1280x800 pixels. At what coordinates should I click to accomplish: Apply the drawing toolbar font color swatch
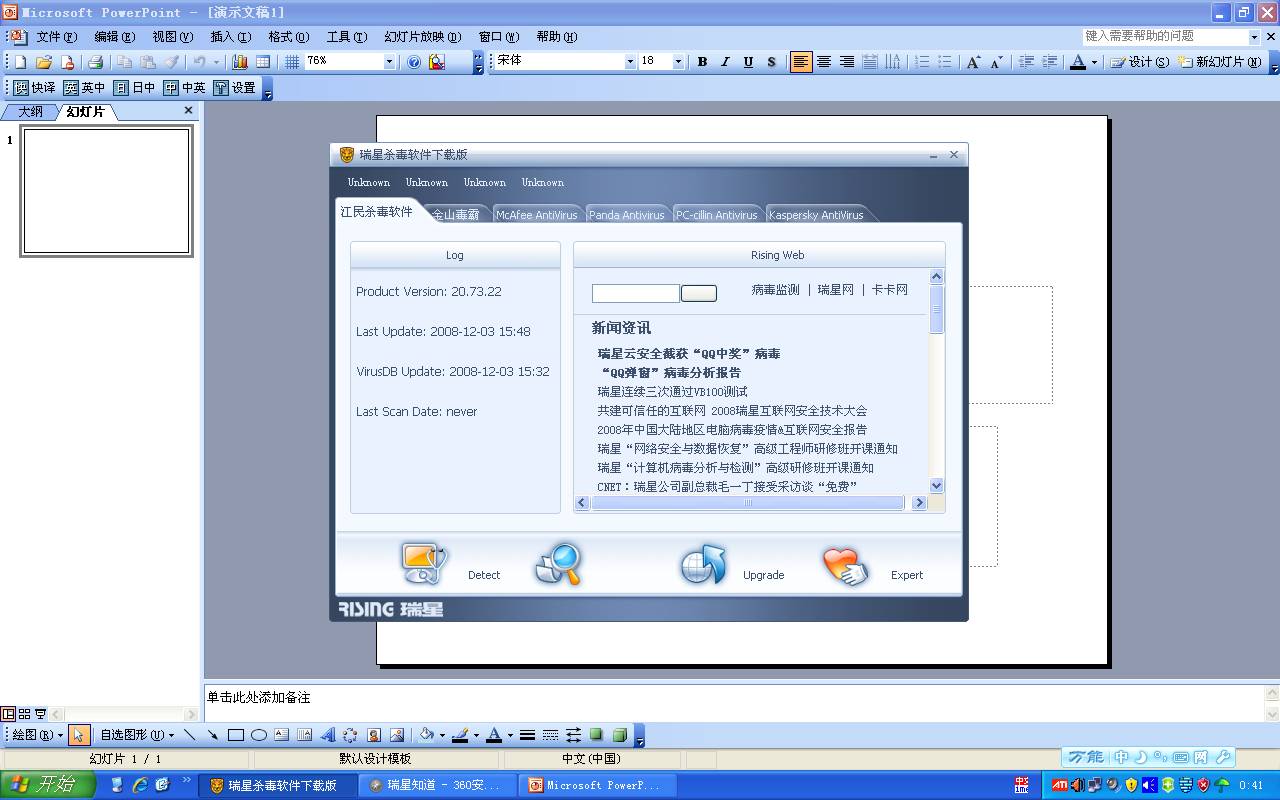tap(493, 735)
